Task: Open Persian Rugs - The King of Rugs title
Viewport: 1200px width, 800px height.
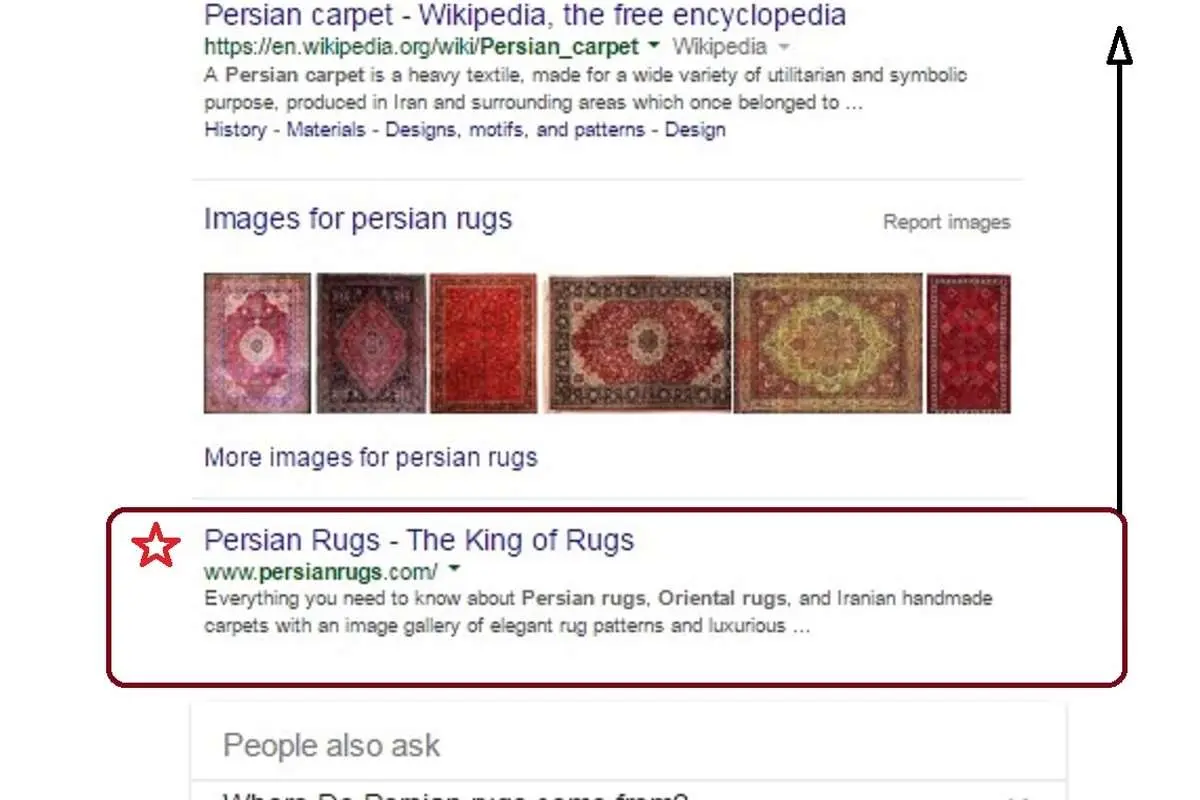Action: [x=419, y=541]
